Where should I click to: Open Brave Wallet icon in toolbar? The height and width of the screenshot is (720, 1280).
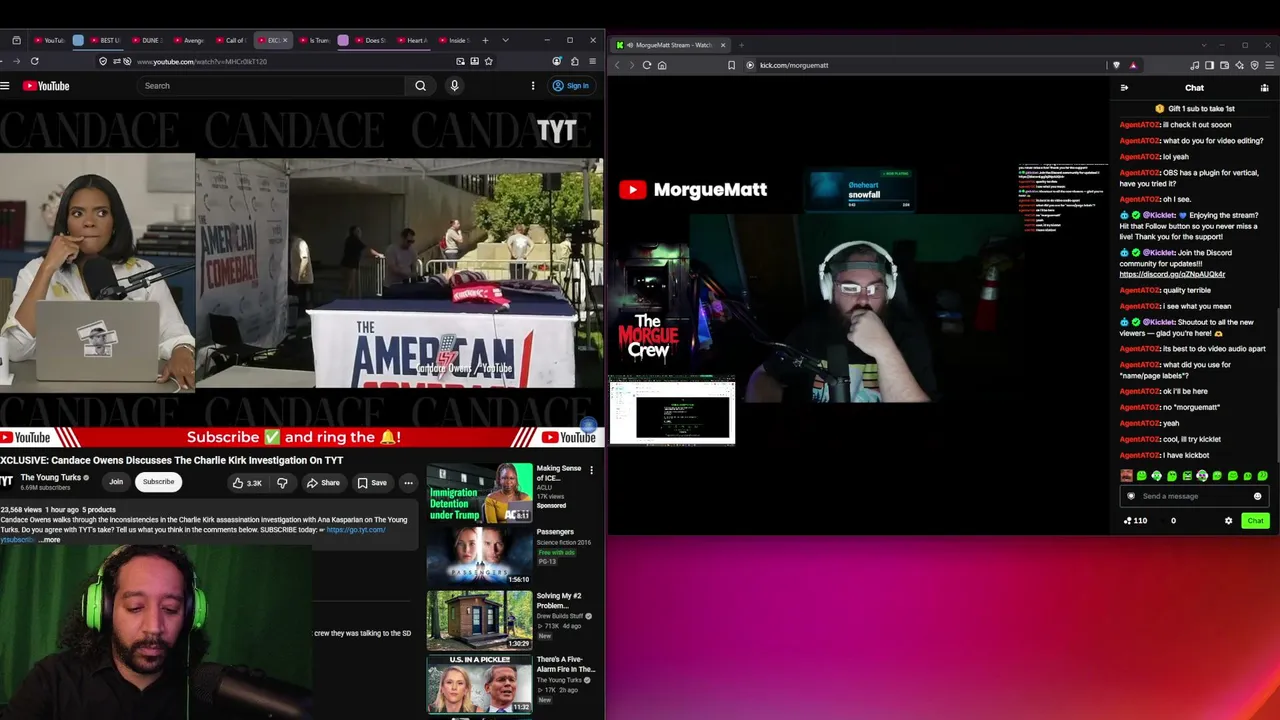(1224, 65)
